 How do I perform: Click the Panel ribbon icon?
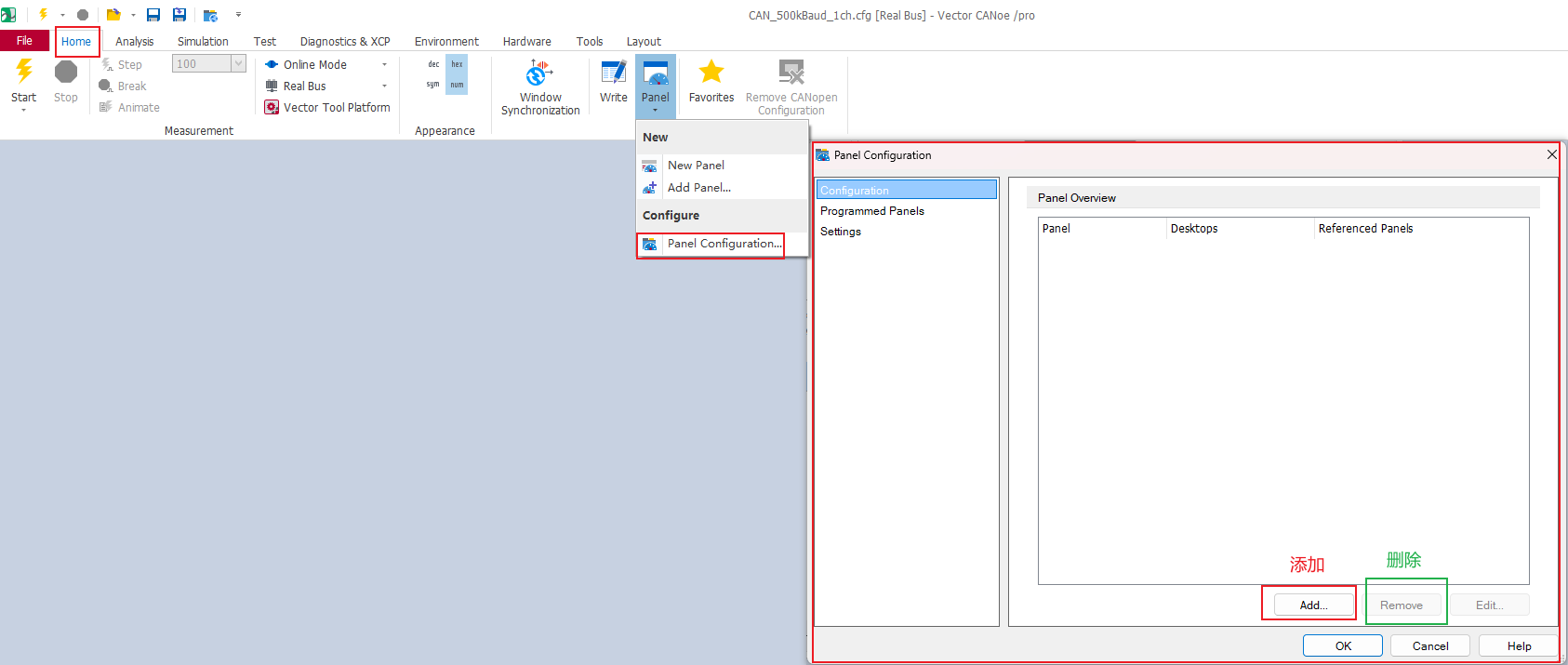[x=656, y=73]
